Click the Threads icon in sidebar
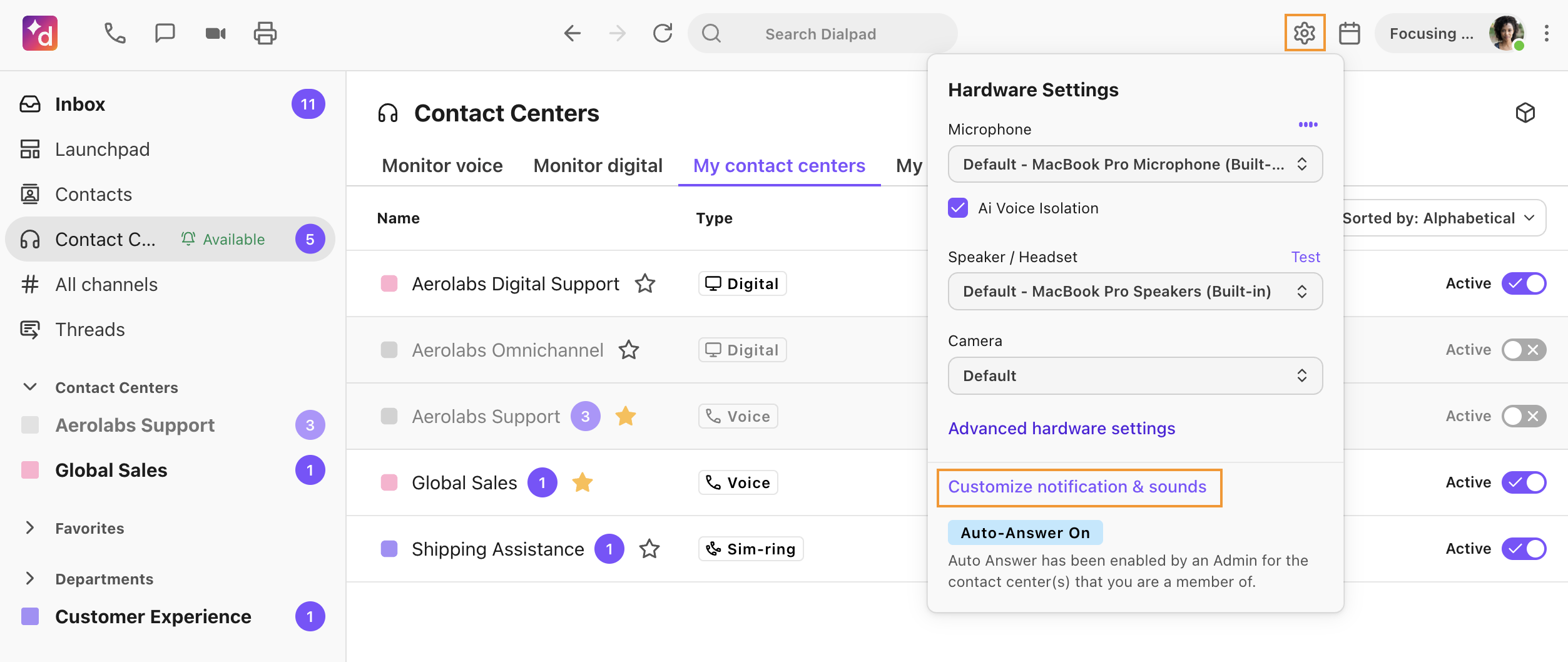The width and height of the screenshot is (1568, 662). coord(30,329)
